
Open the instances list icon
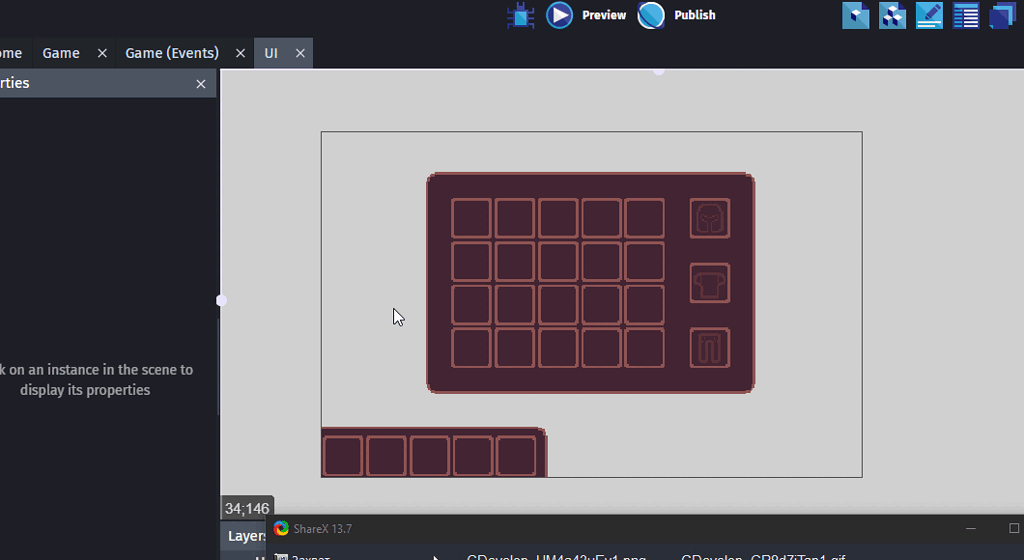click(965, 16)
